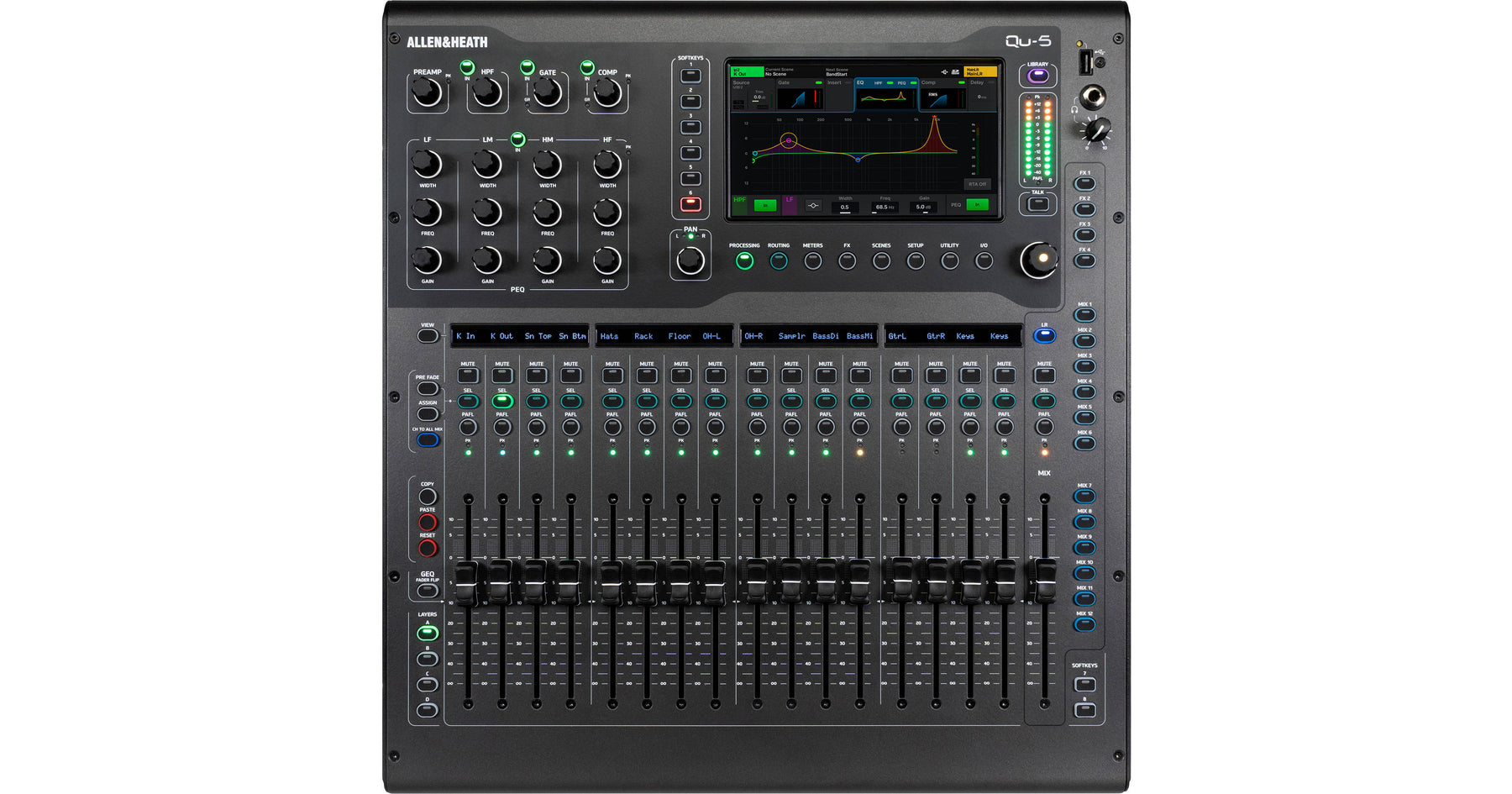Tap the Freq value field showing 68.5 Hz
This screenshot has height=794, width=1512.
(x=885, y=207)
